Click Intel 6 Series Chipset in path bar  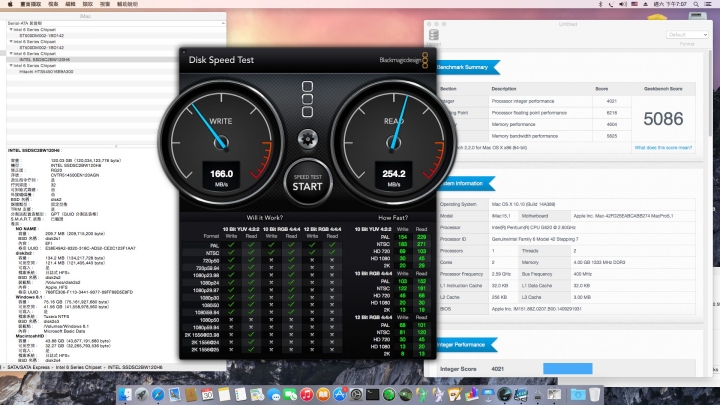79,367
